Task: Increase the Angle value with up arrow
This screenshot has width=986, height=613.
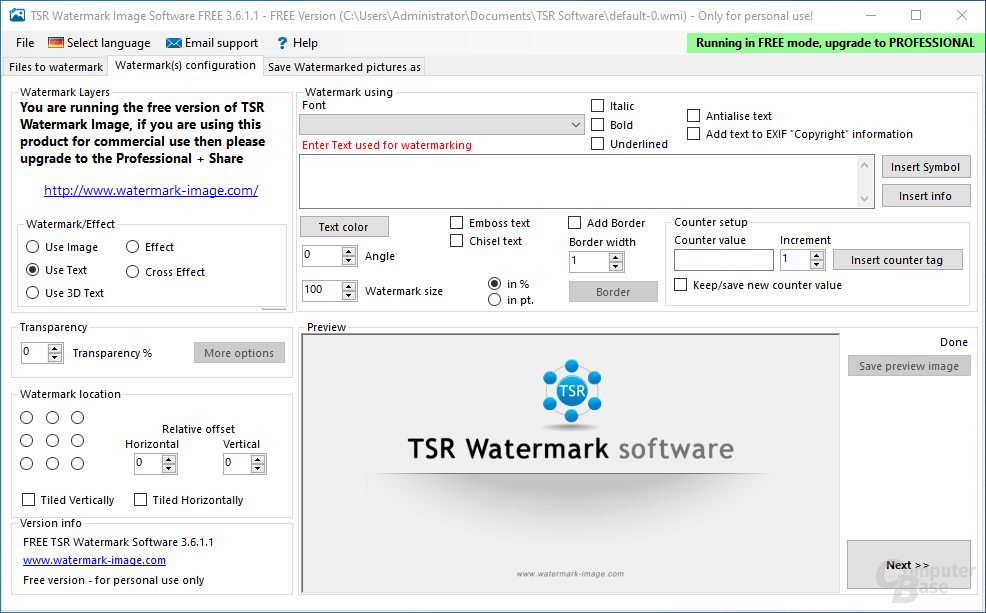Action: pos(349,251)
